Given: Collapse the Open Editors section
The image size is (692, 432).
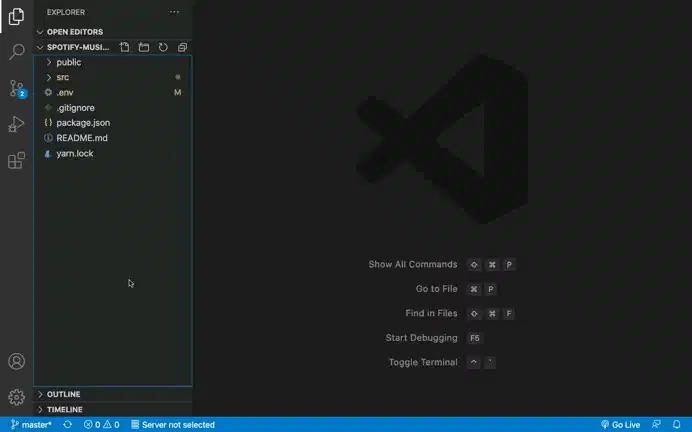Looking at the screenshot, I should [113, 32].
